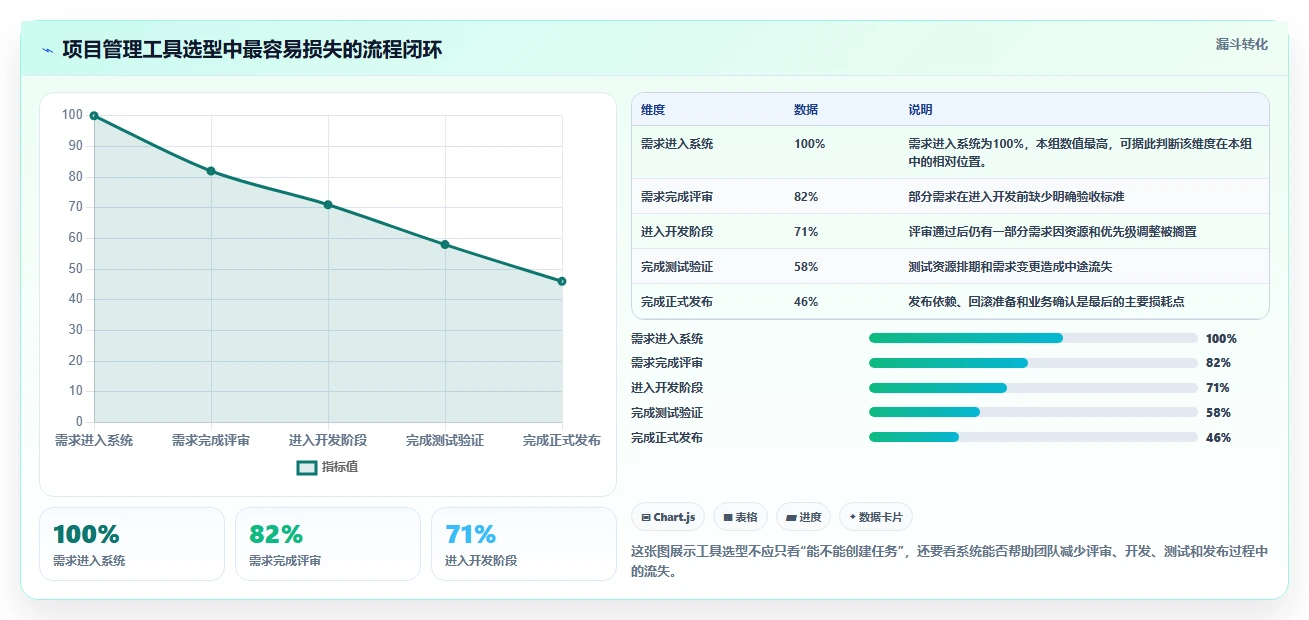Click the chart data point for 需求完成评审
Image resolution: width=1309 pixels, height=620 pixels.
211,171
